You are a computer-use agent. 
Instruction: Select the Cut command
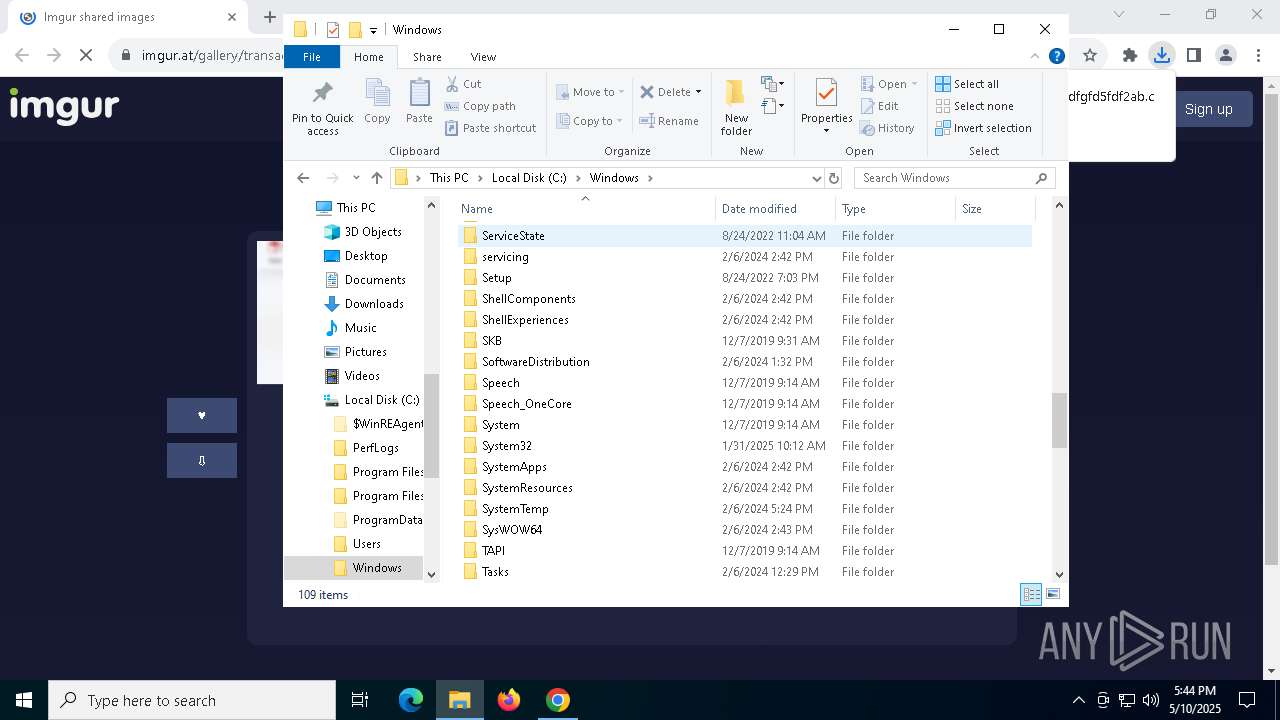coord(463,84)
